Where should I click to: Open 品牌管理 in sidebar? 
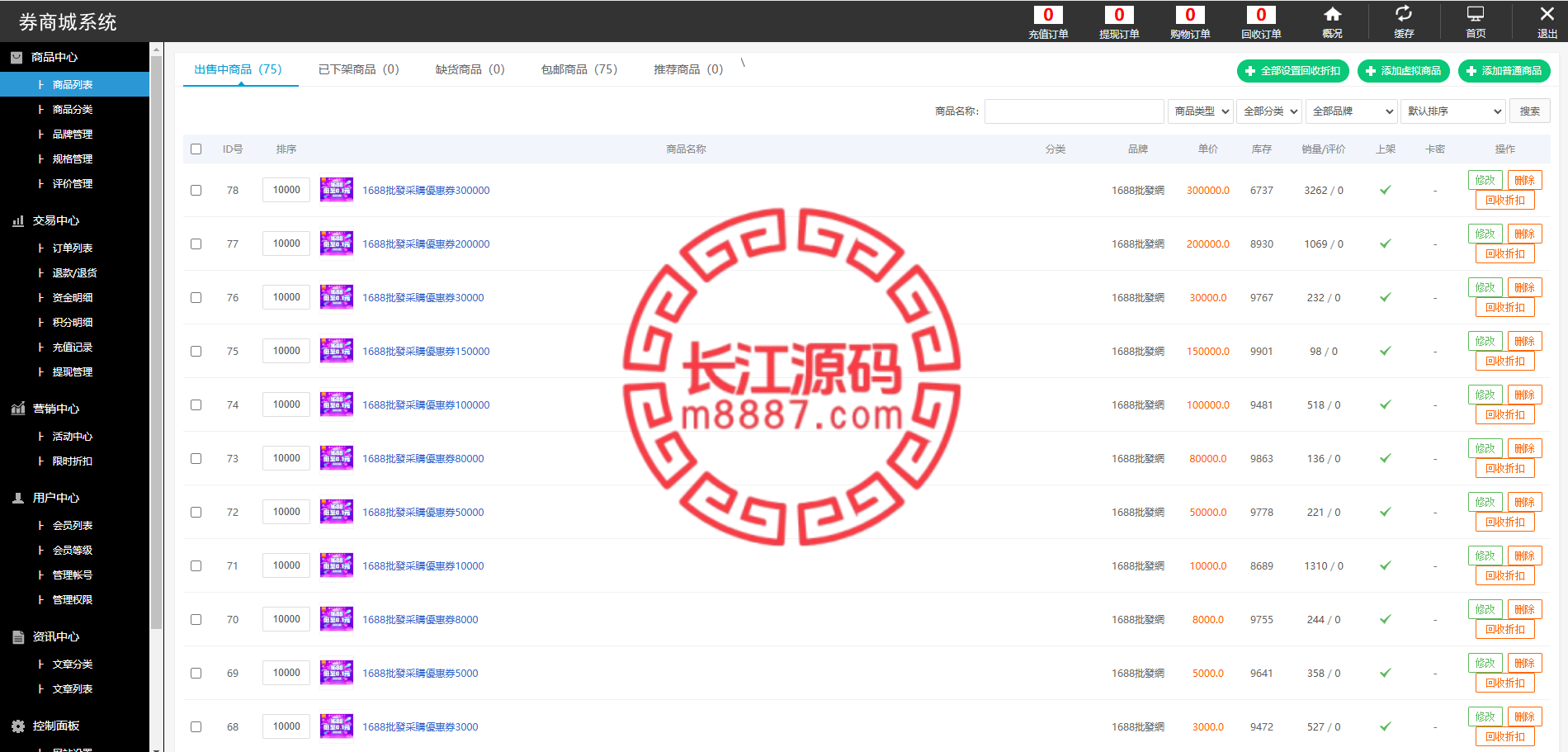click(x=74, y=134)
